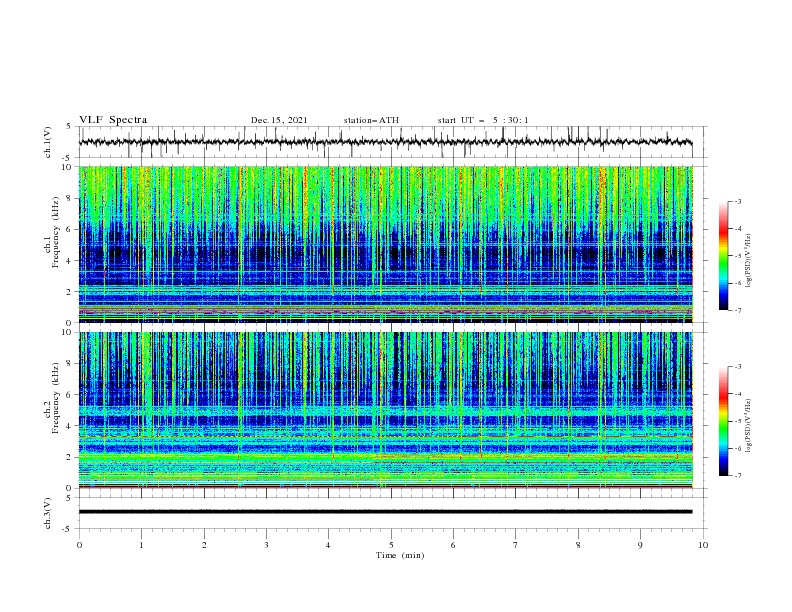This screenshot has width=792, height=612.
Task: Click the "8" tick on the time axis
Action: click(x=578, y=545)
